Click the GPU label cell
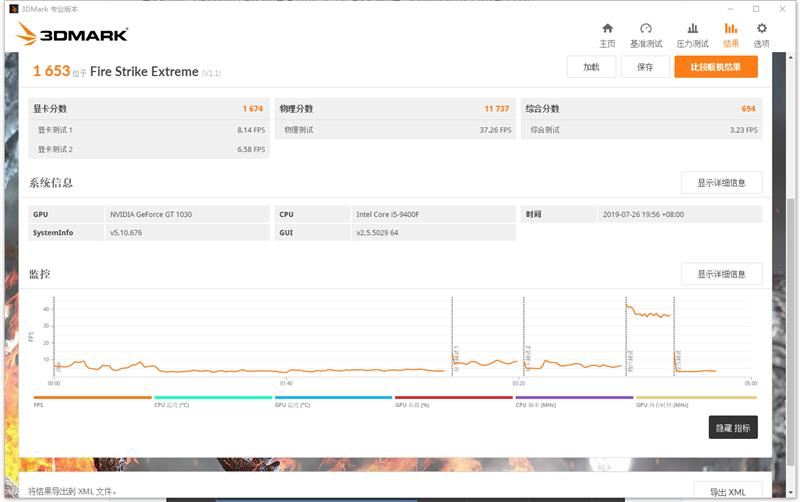Image resolution: width=800 pixels, height=502 pixels. click(66, 214)
